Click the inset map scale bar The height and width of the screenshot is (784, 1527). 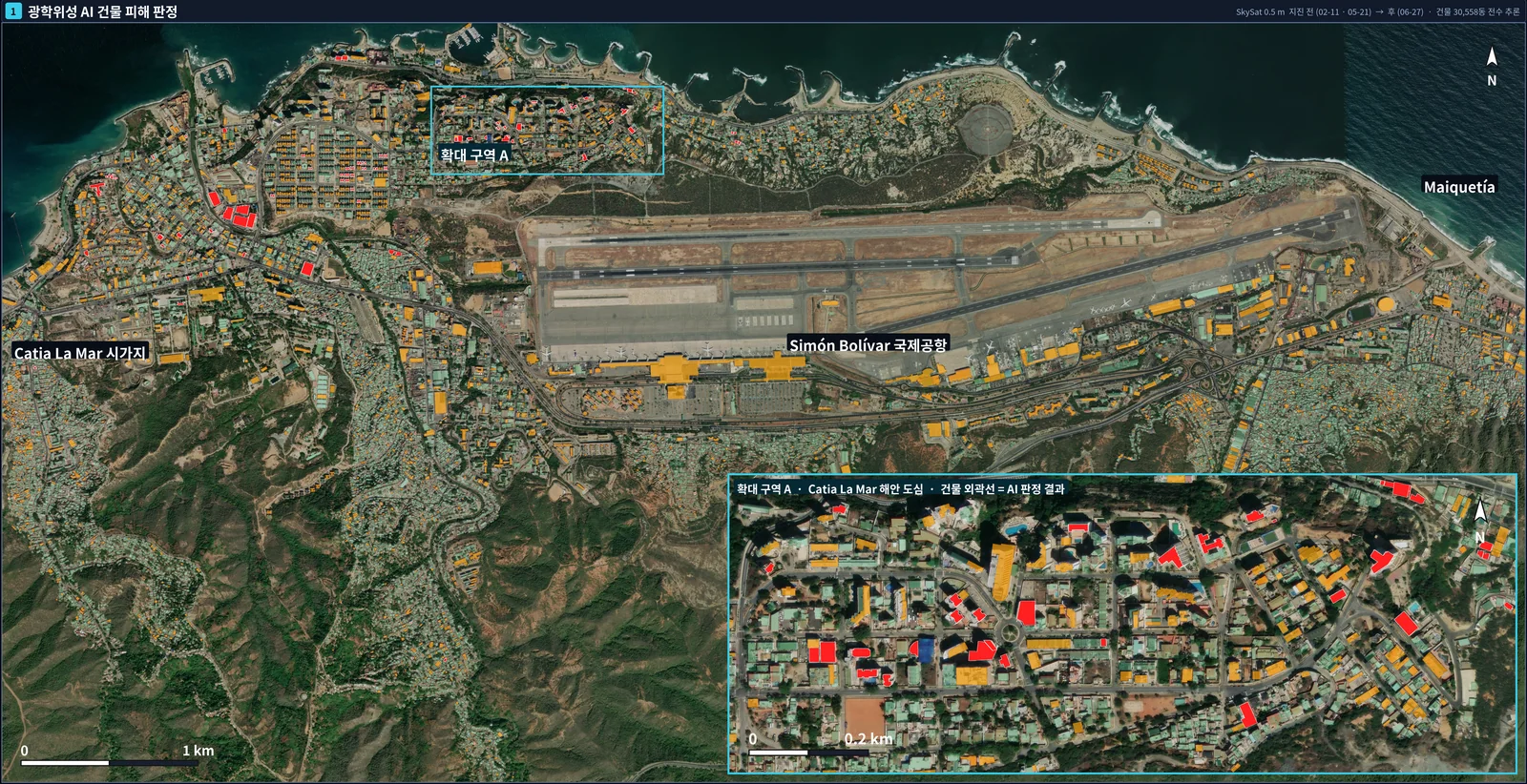[808, 753]
